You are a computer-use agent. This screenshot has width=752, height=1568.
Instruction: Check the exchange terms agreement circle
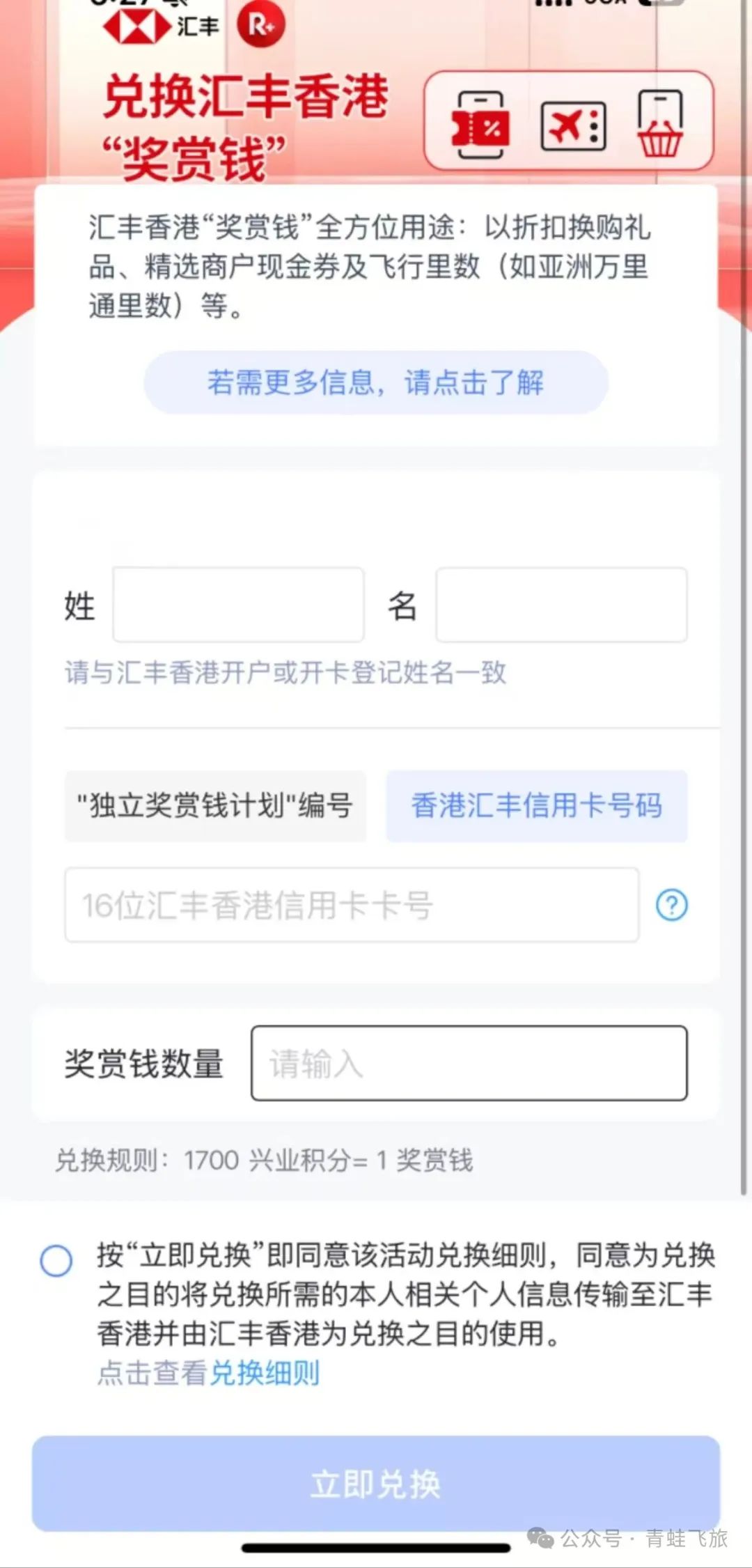point(56,1261)
